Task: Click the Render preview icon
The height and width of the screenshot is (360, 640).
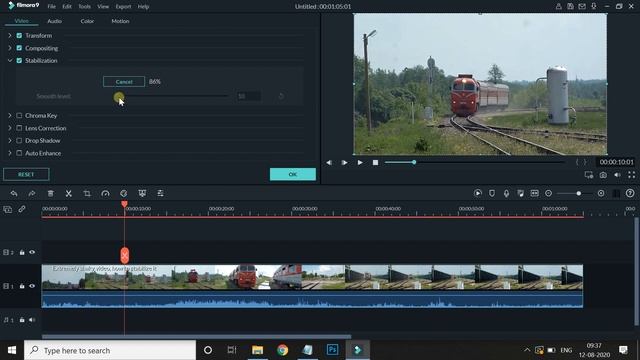Action: tap(478, 193)
